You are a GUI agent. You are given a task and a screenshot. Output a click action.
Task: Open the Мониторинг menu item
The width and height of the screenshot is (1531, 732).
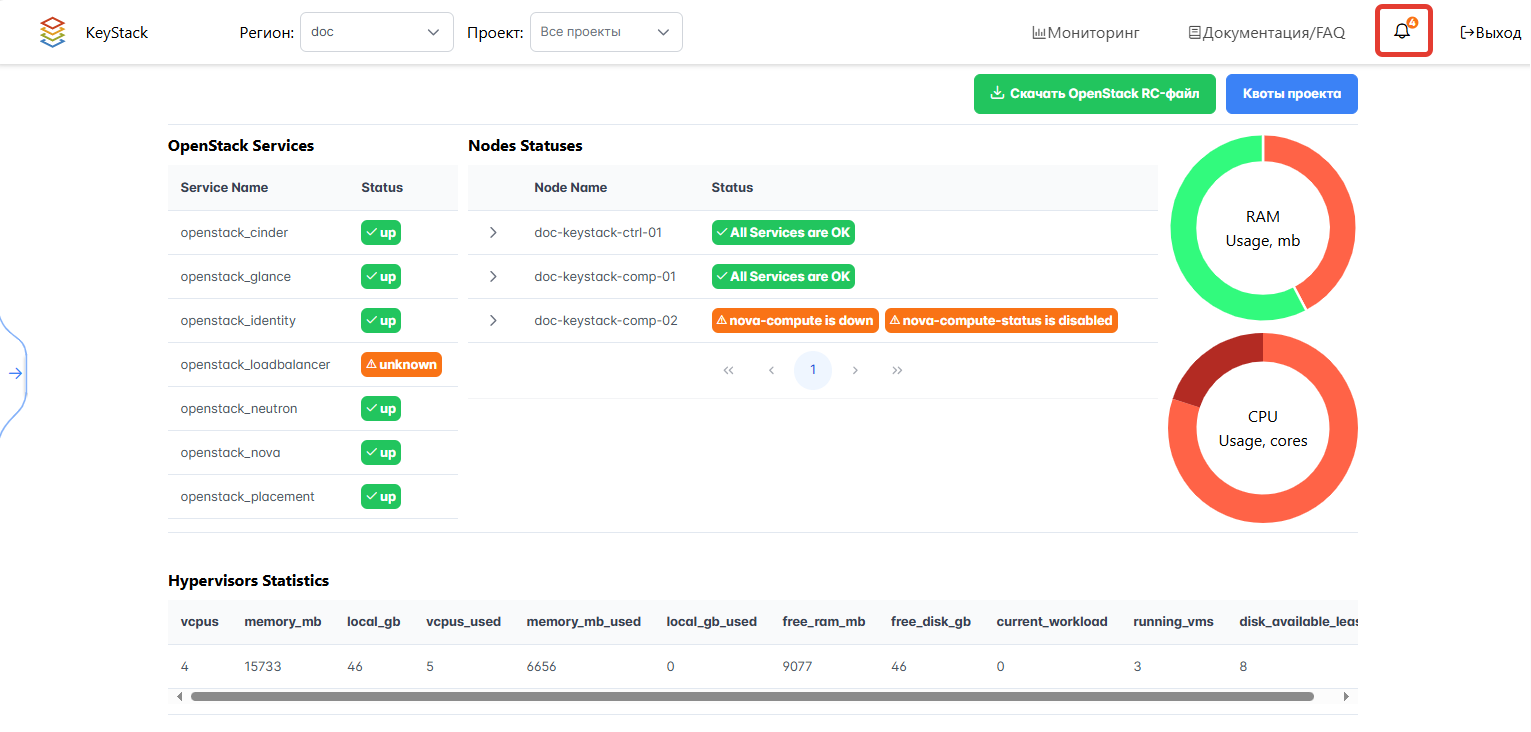point(1086,32)
